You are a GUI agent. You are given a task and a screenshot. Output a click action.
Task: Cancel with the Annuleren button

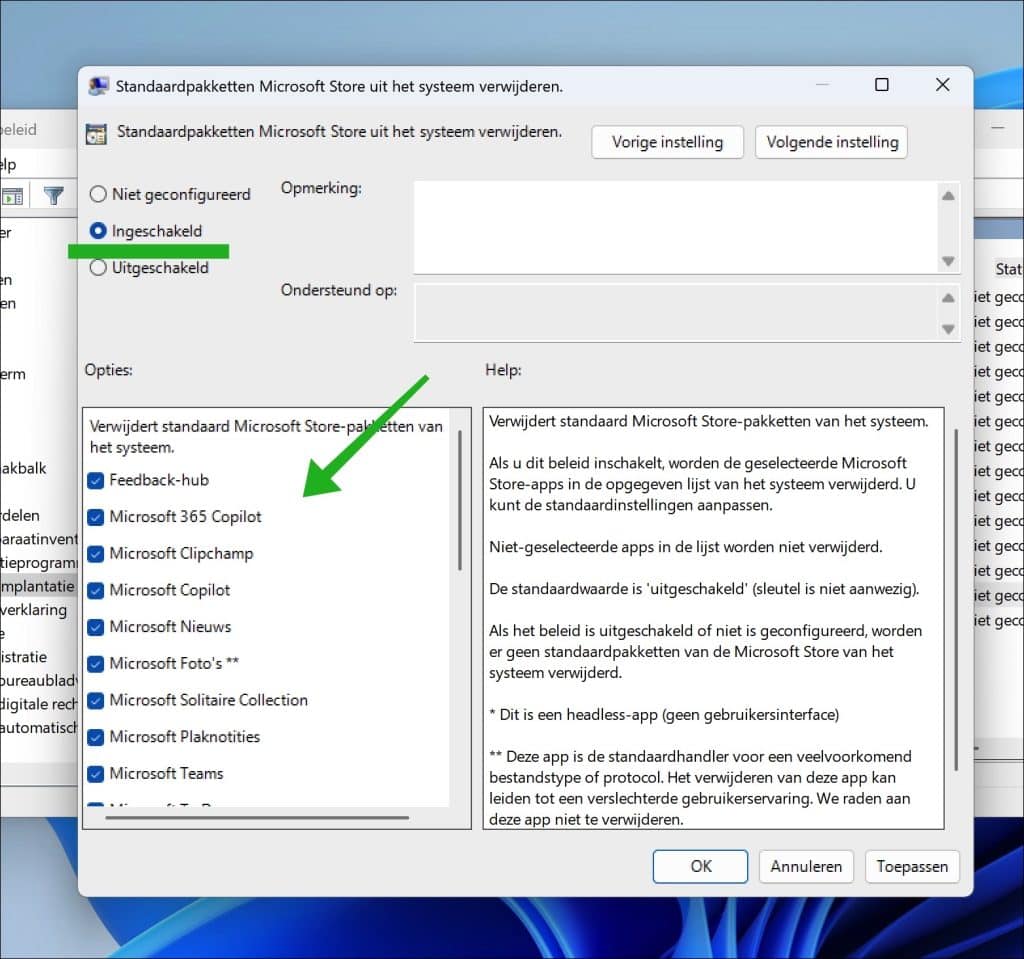(806, 866)
